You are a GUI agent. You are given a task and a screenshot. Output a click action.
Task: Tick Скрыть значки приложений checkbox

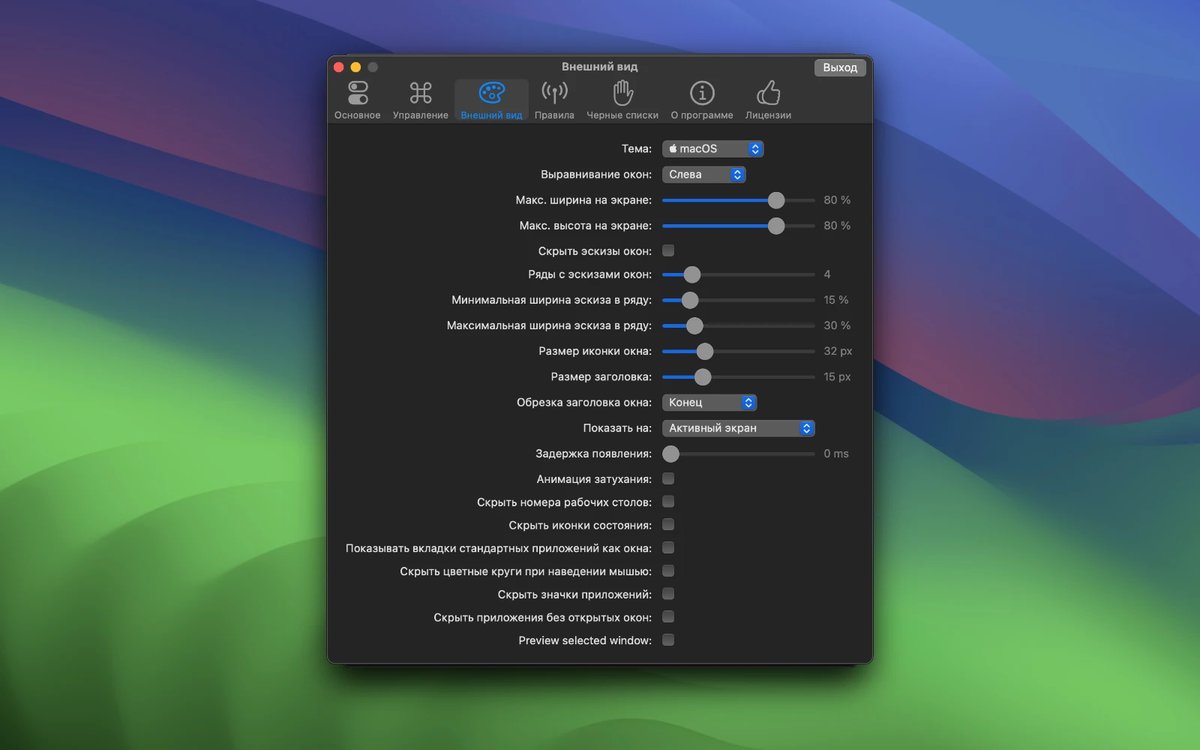click(x=668, y=594)
